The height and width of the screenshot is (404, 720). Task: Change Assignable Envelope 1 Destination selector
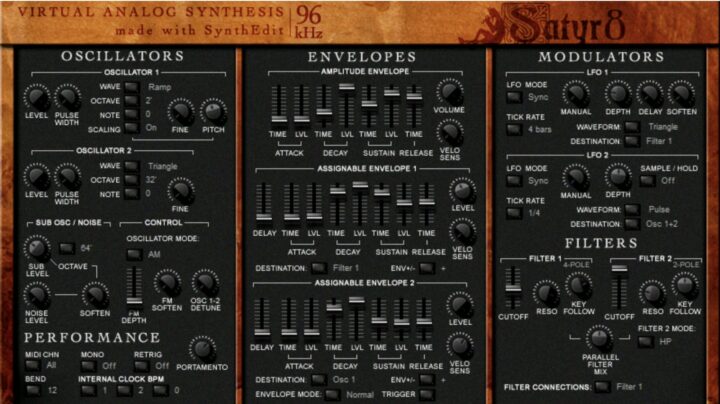pos(317,268)
